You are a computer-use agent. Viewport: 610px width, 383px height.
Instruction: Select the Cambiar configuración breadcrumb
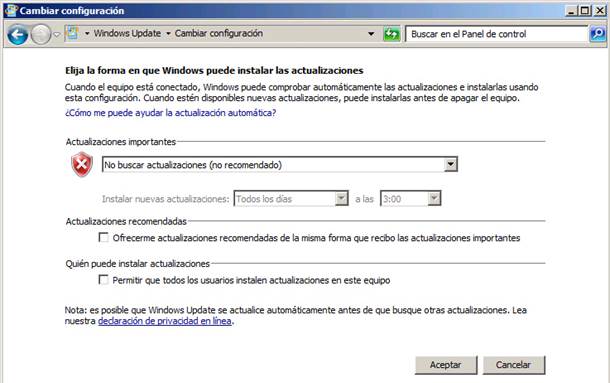click(219, 33)
